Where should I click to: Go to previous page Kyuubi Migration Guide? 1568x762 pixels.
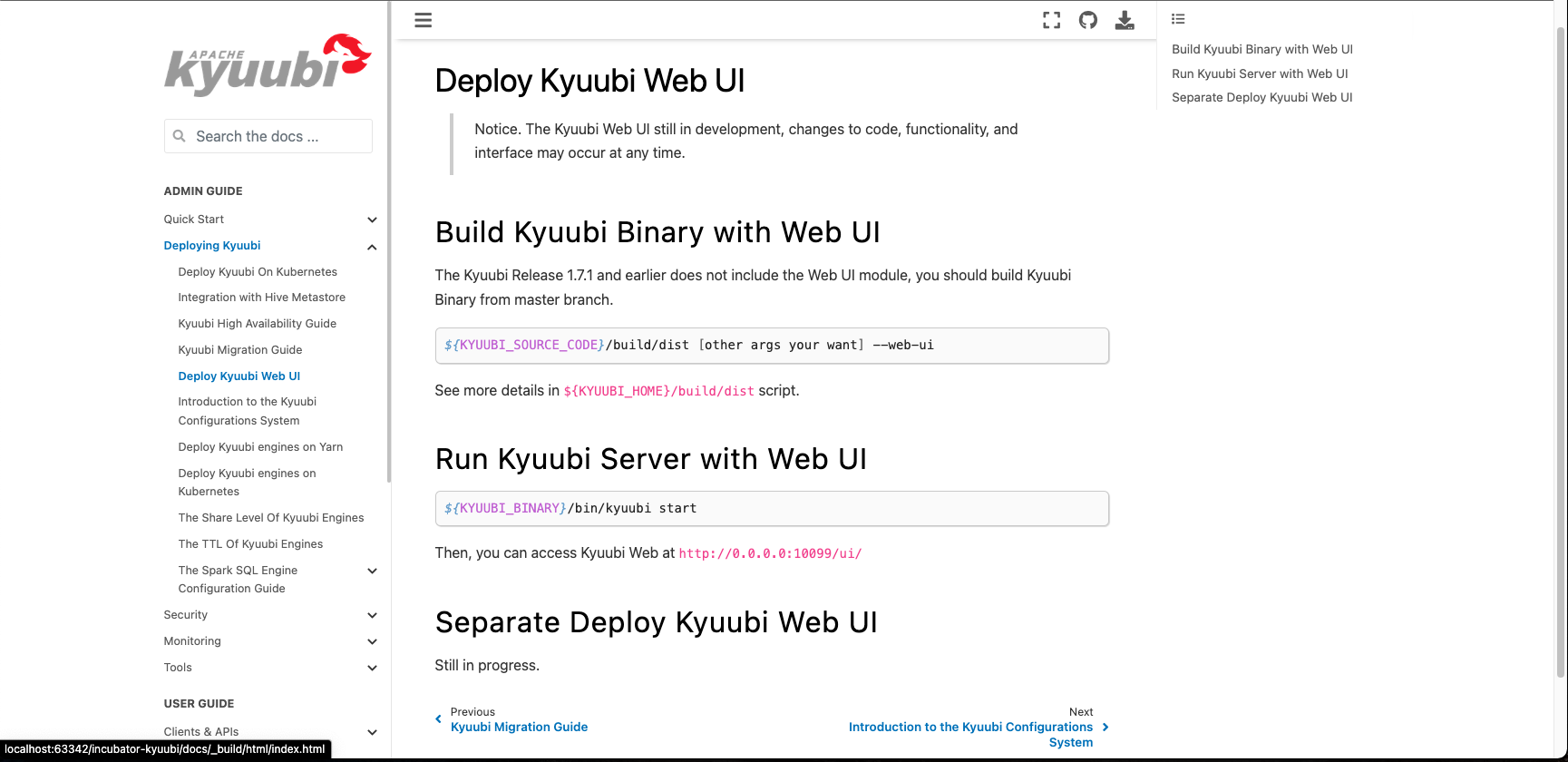click(x=519, y=728)
